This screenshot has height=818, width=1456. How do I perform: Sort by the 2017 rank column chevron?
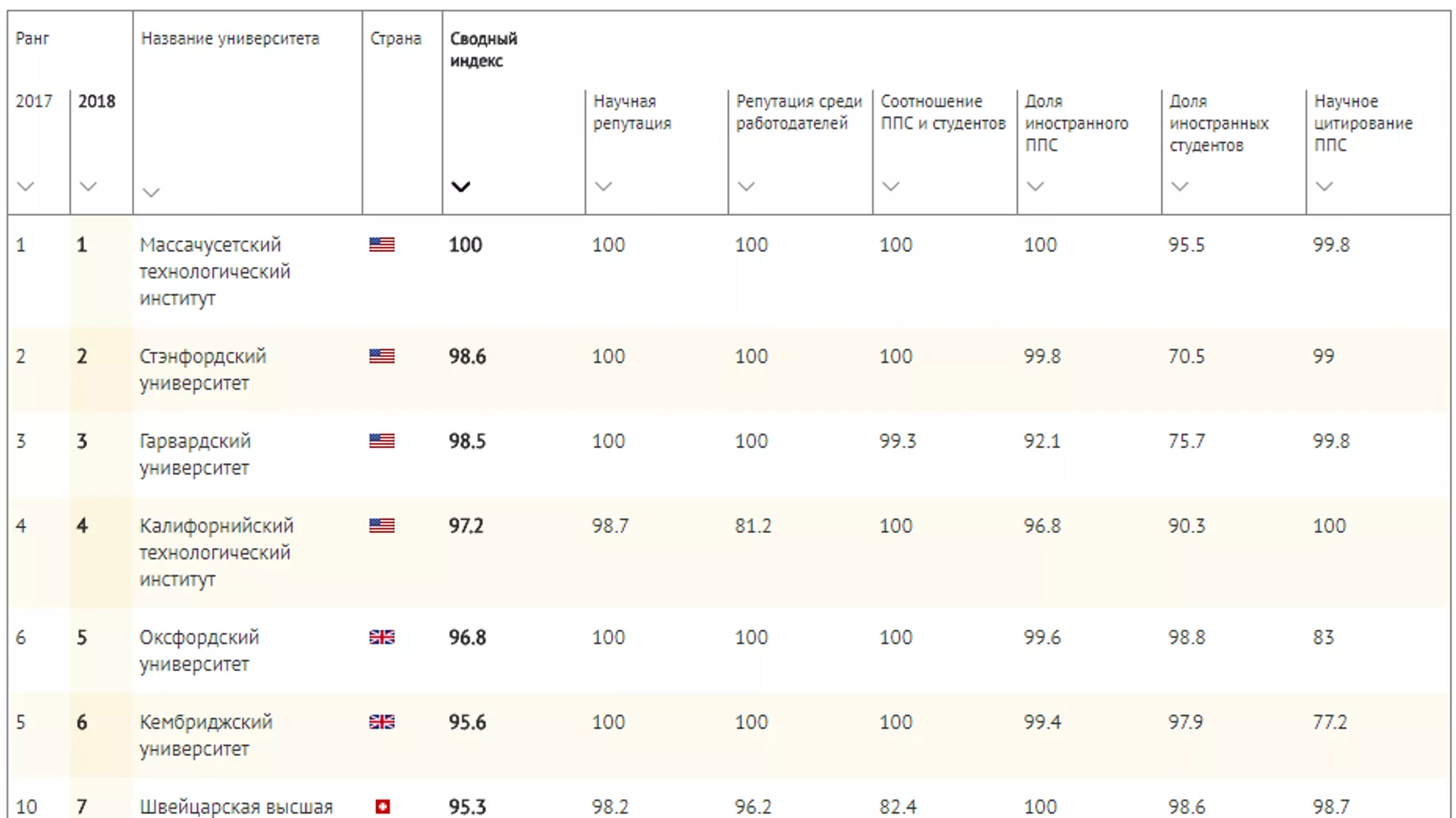pyautogui.click(x=26, y=186)
